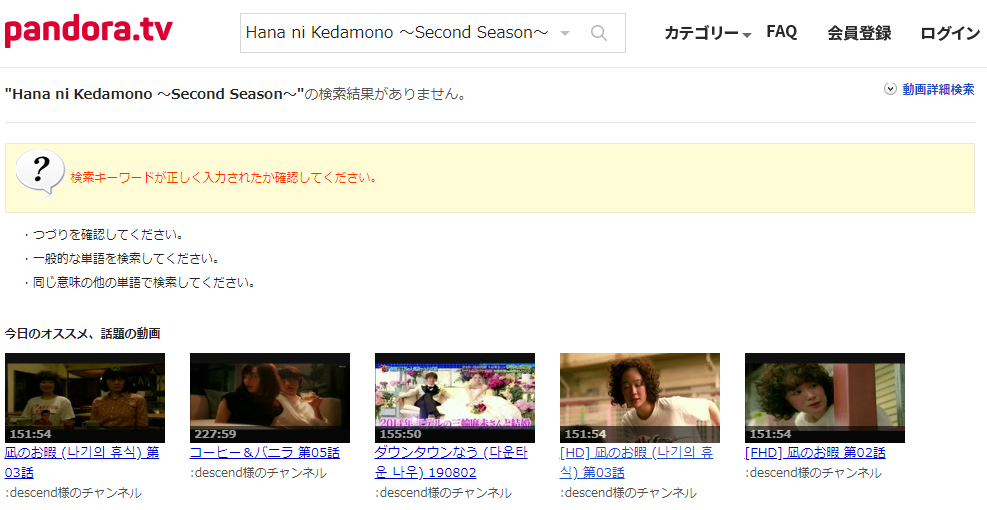Image resolution: width=987 pixels, height=510 pixels.
Task: Click [HD] 凪のお暇 title link
Action: [x=636, y=462]
